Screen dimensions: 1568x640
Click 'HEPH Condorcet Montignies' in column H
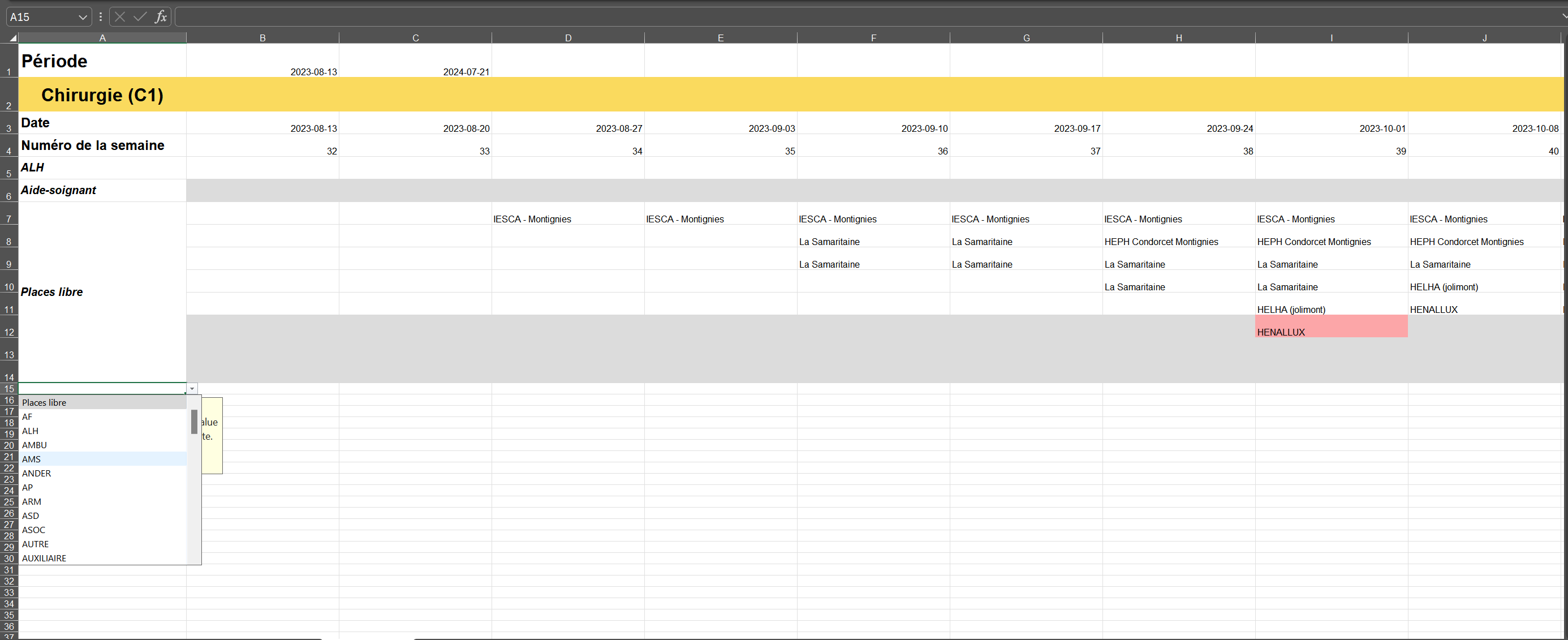coord(1179,237)
